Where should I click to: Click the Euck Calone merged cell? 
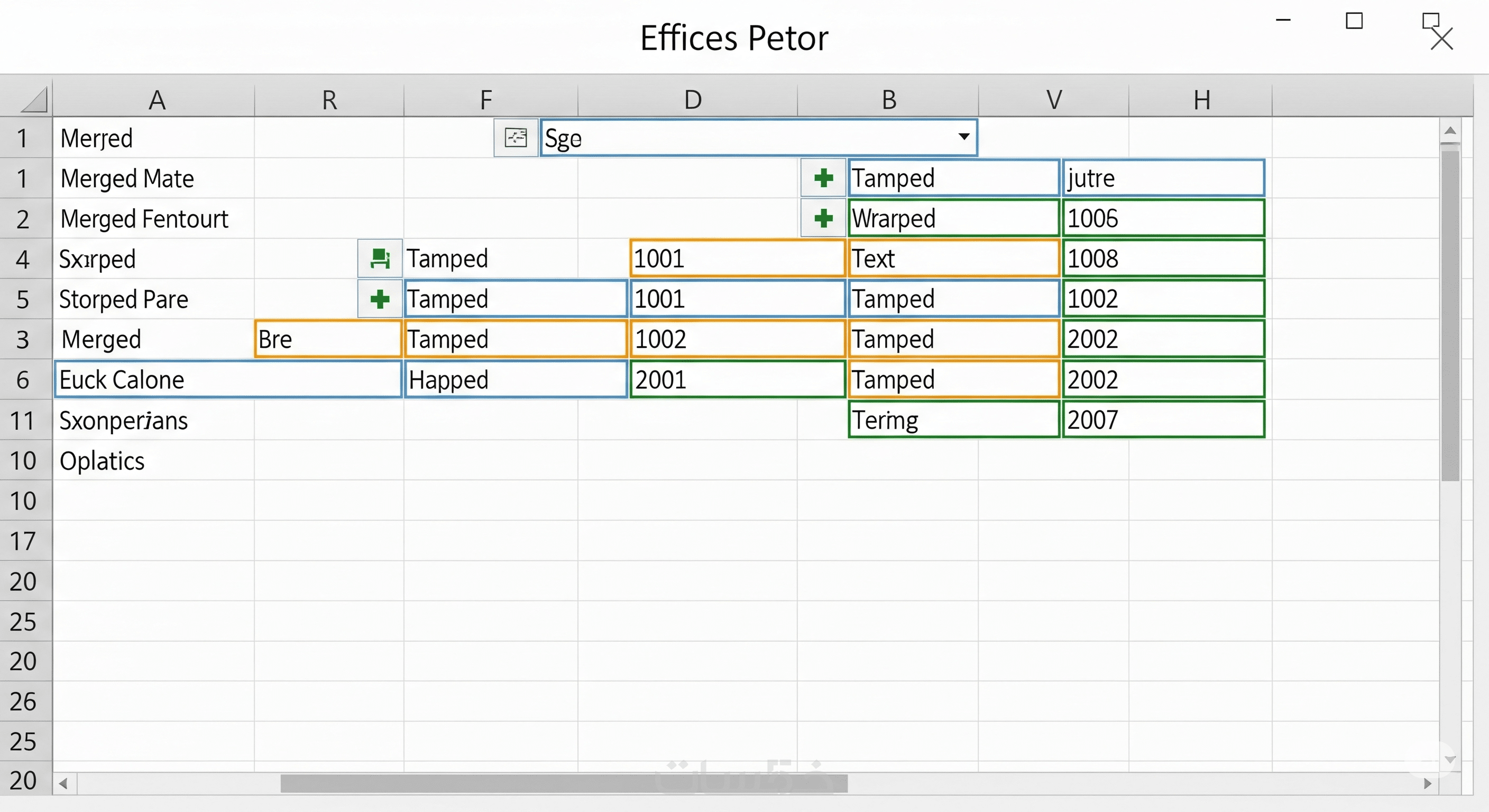(228, 380)
